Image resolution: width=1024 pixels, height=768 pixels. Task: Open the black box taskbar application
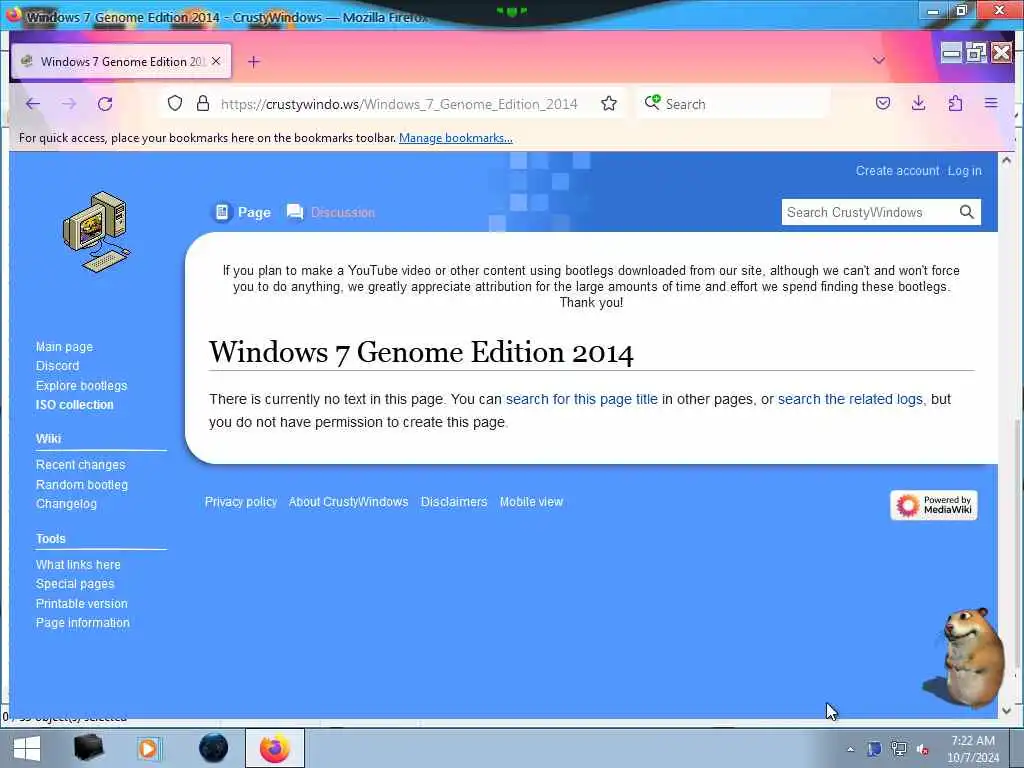point(88,748)
